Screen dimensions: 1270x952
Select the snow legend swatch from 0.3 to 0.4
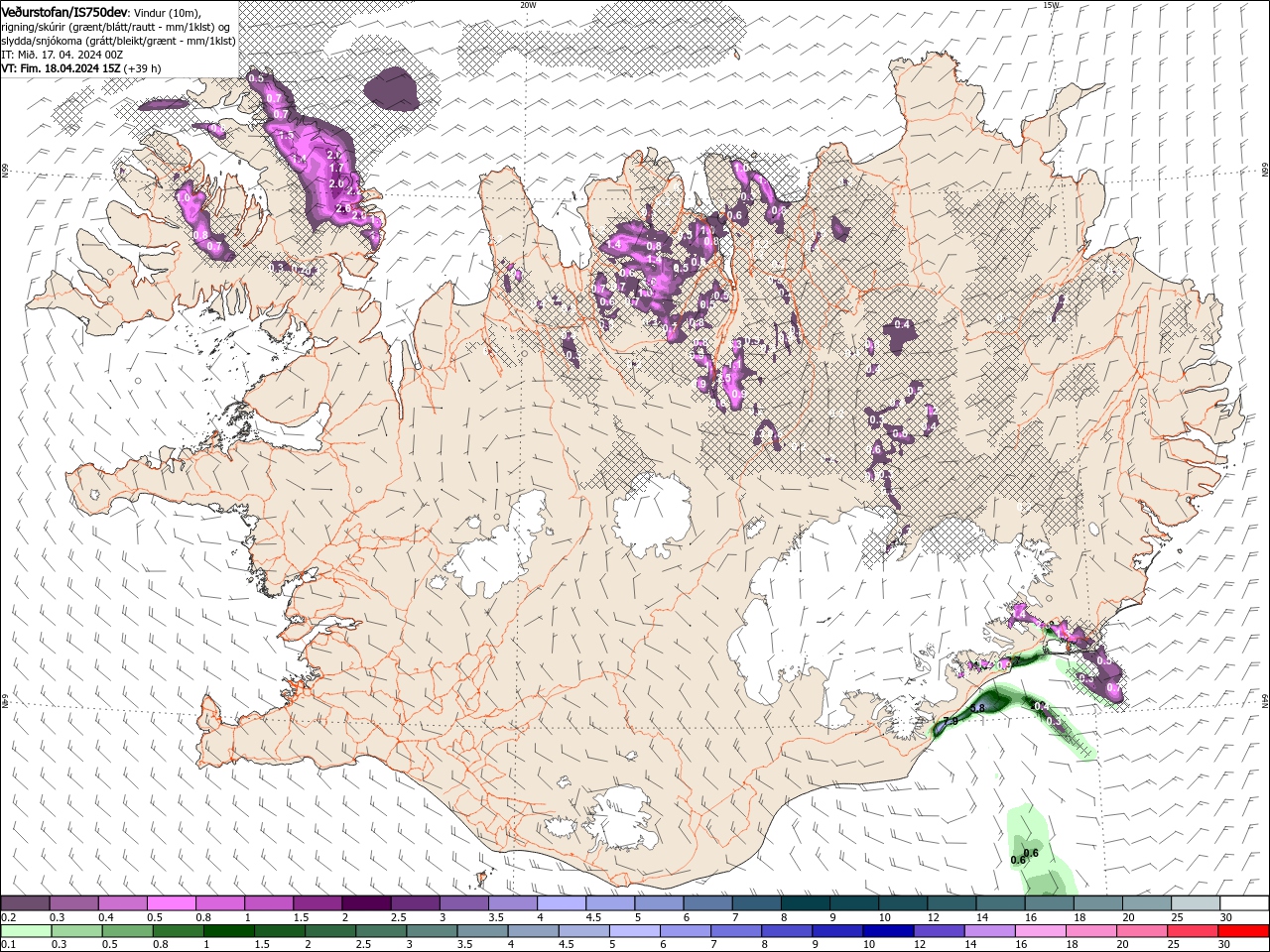tap(73, 903)
